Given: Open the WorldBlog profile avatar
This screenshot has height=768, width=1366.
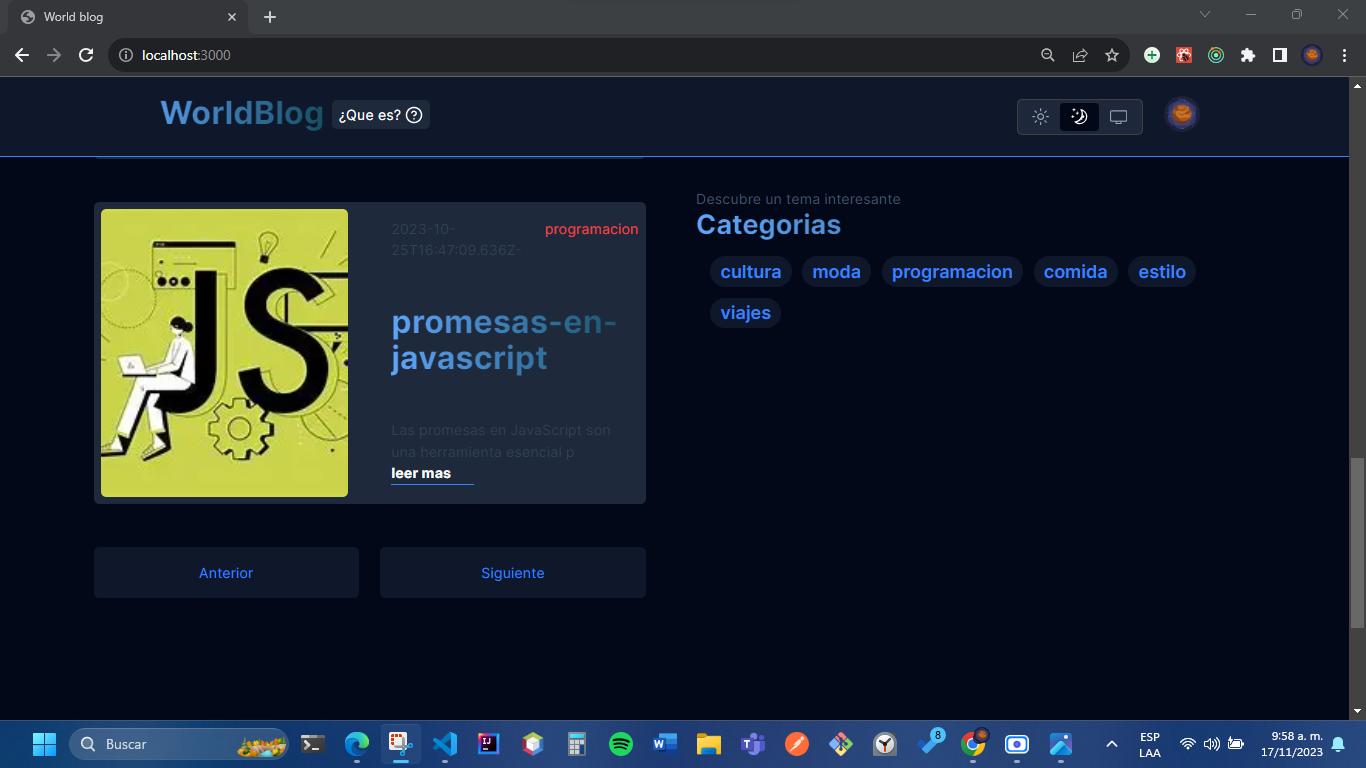Looking at the screenshot, I should [1181, 113].
